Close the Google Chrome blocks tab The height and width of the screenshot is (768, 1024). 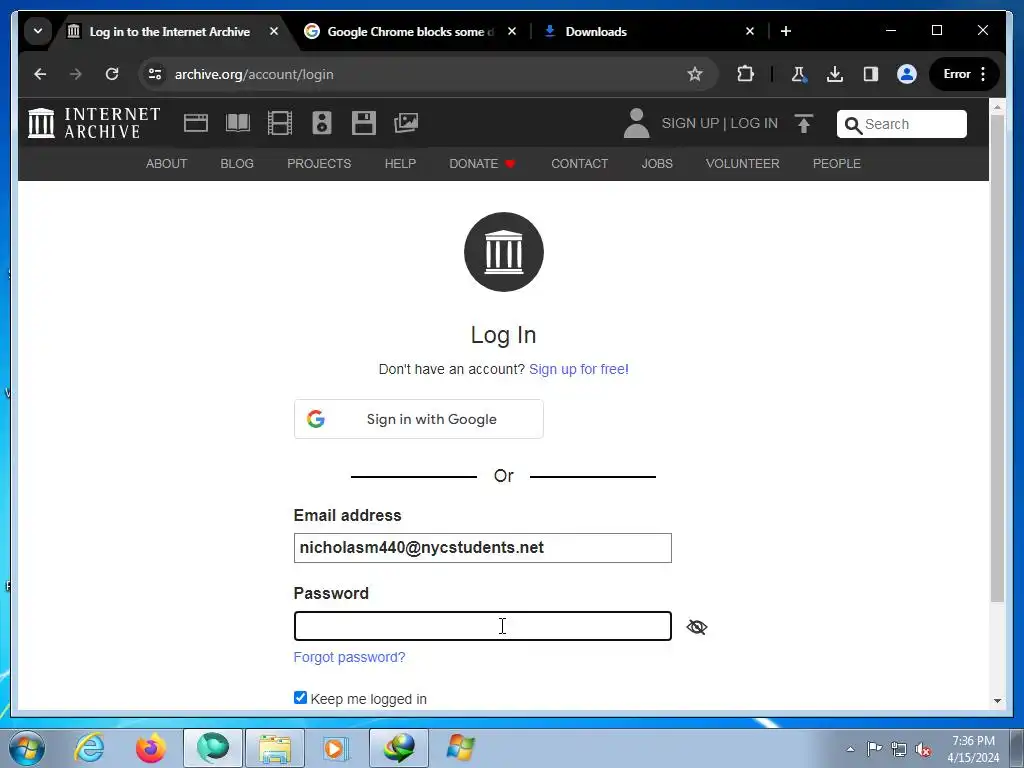tap(512, 31)
